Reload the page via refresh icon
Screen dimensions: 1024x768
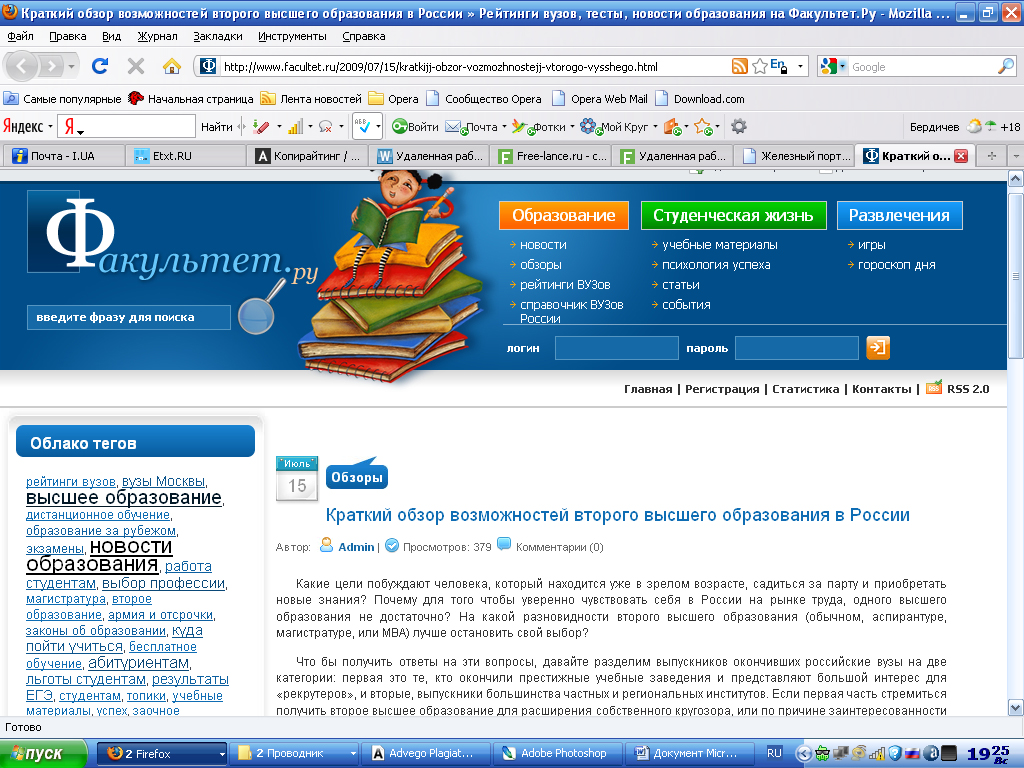pyautogui.click(x=98, y=64)
